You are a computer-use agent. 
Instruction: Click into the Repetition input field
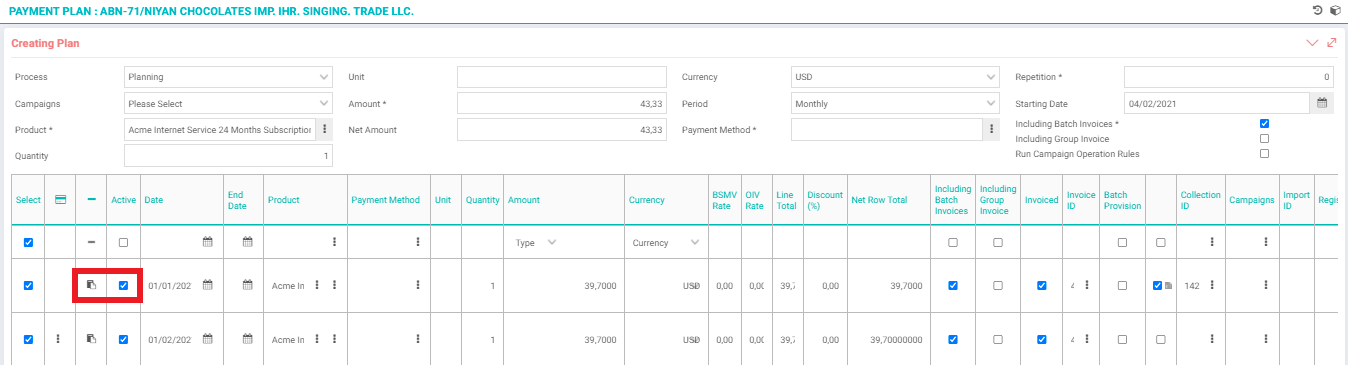(x=1228, y=77)
